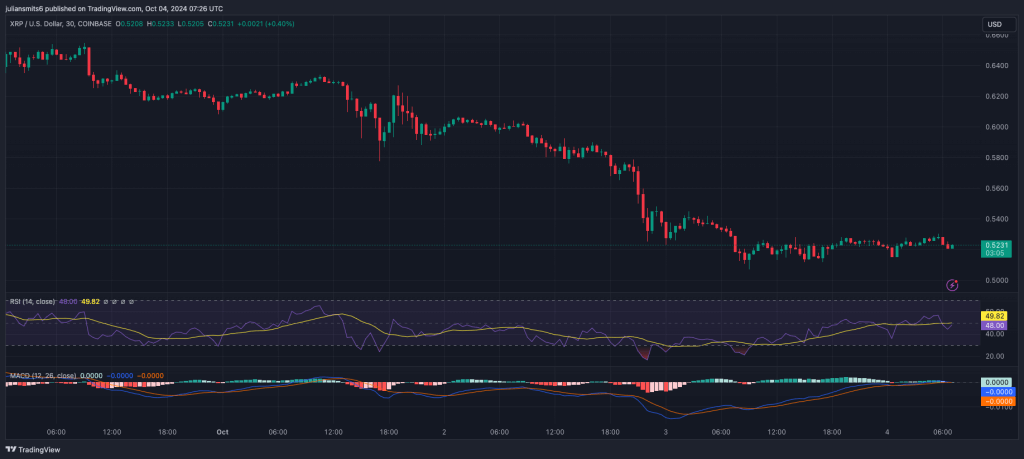Click the 20.00 RSI axis label
This screenshot has height=459, width=1024.
[994, 356]
